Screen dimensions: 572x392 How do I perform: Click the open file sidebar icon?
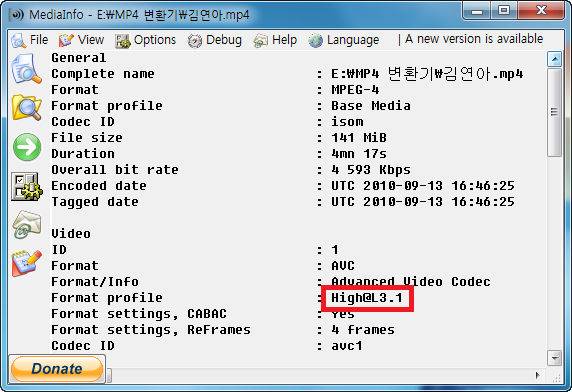tap(26, 69)
